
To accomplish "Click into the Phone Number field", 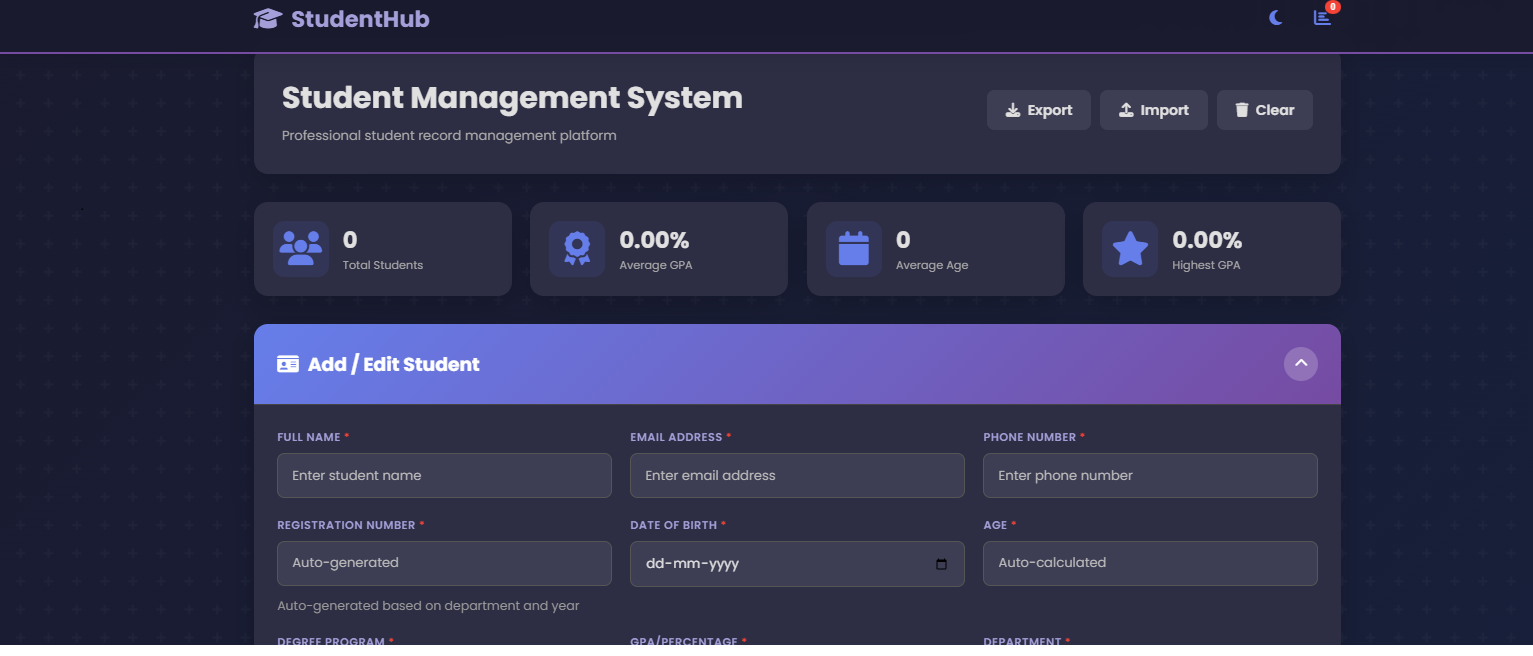I will click(x=1150, y=476).
